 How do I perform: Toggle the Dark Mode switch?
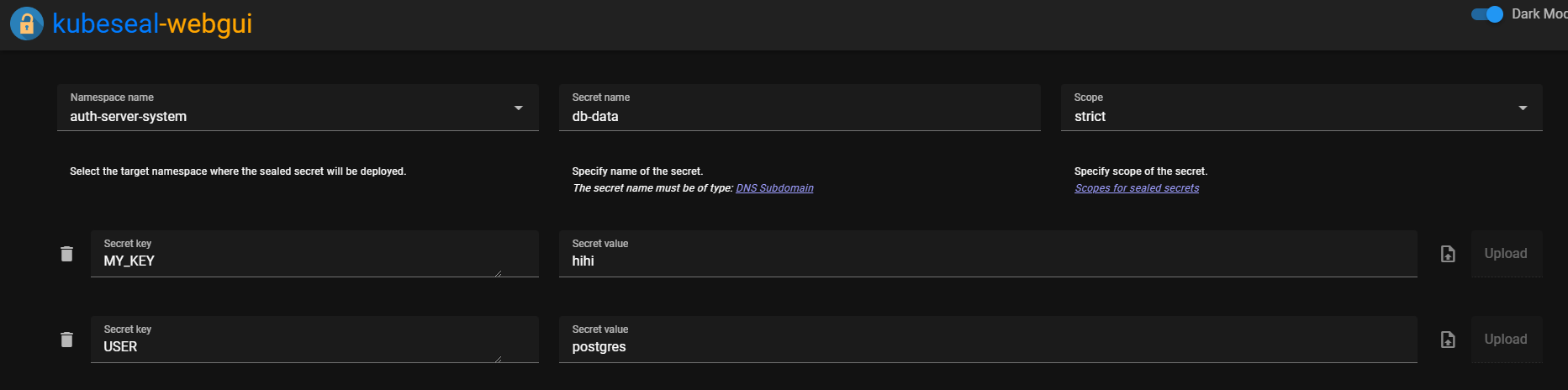click(1487, 14)
